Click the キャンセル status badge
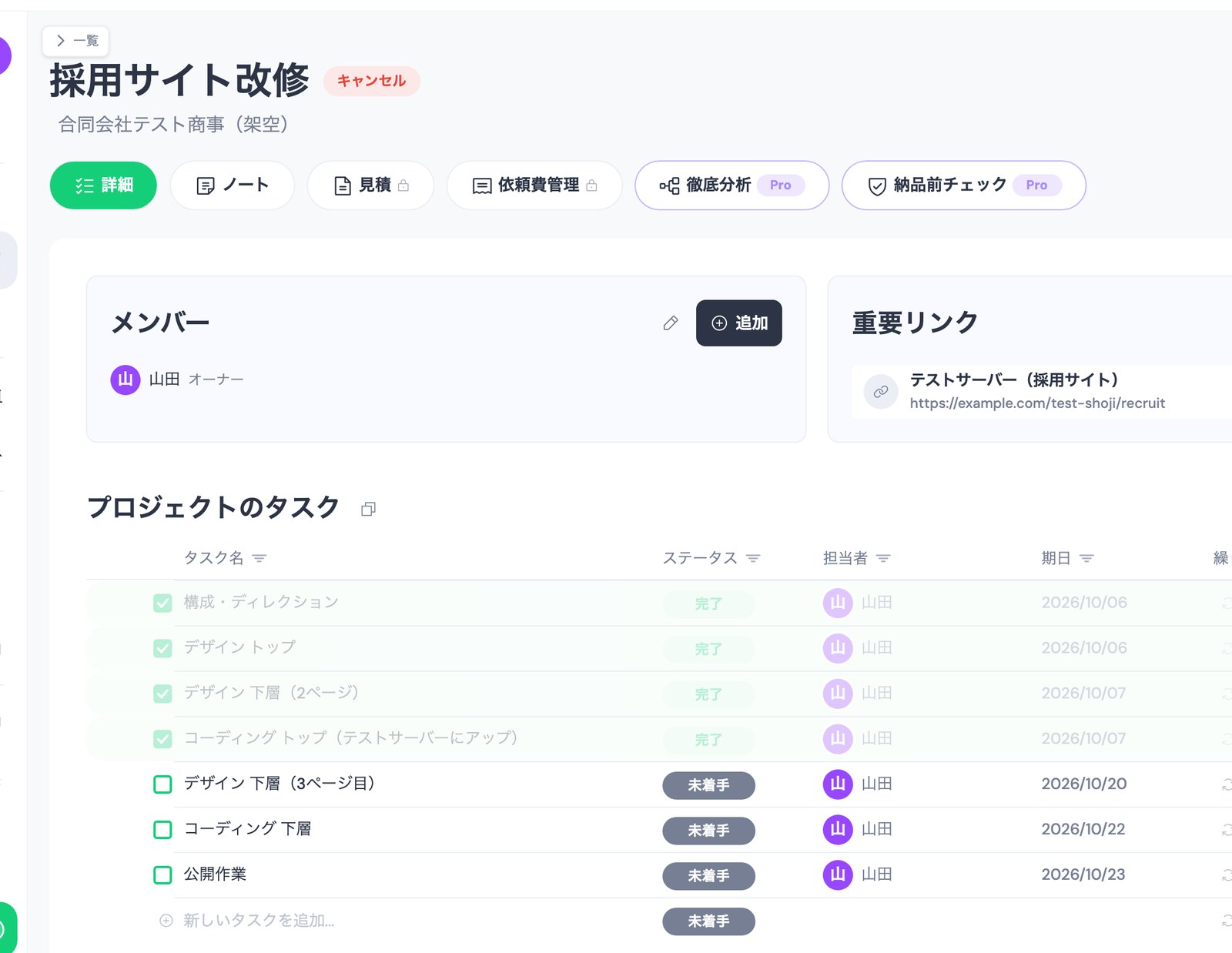 [x=371, y=81]
